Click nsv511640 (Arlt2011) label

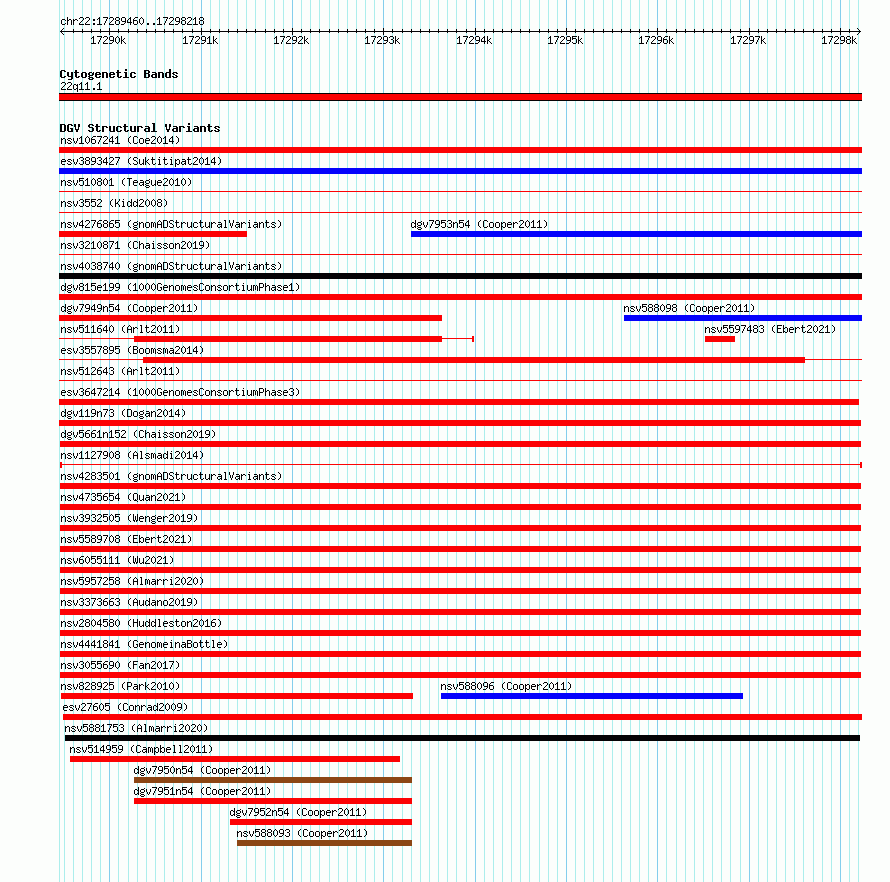point(120,329)
